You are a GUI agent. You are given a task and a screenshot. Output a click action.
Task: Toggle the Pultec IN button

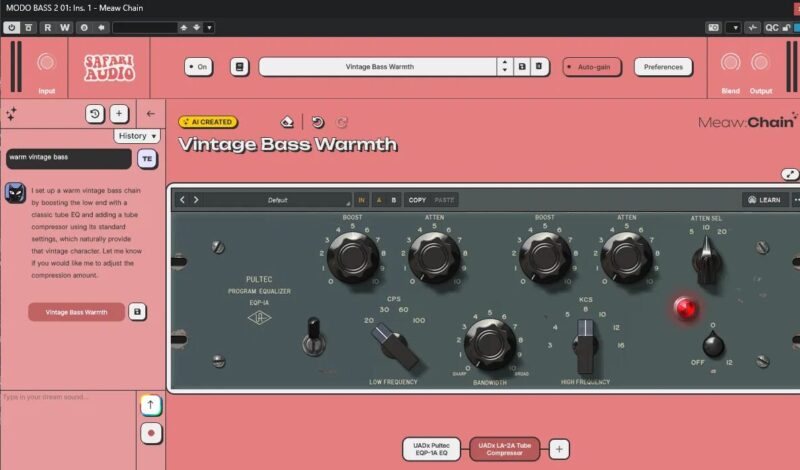click(361, 200)
